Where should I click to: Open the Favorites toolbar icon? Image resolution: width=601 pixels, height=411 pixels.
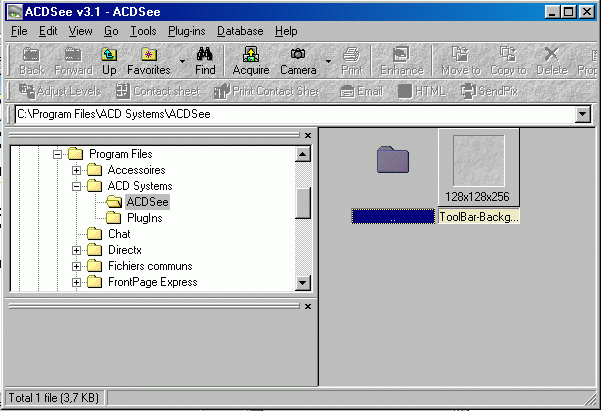coord(149,54)
